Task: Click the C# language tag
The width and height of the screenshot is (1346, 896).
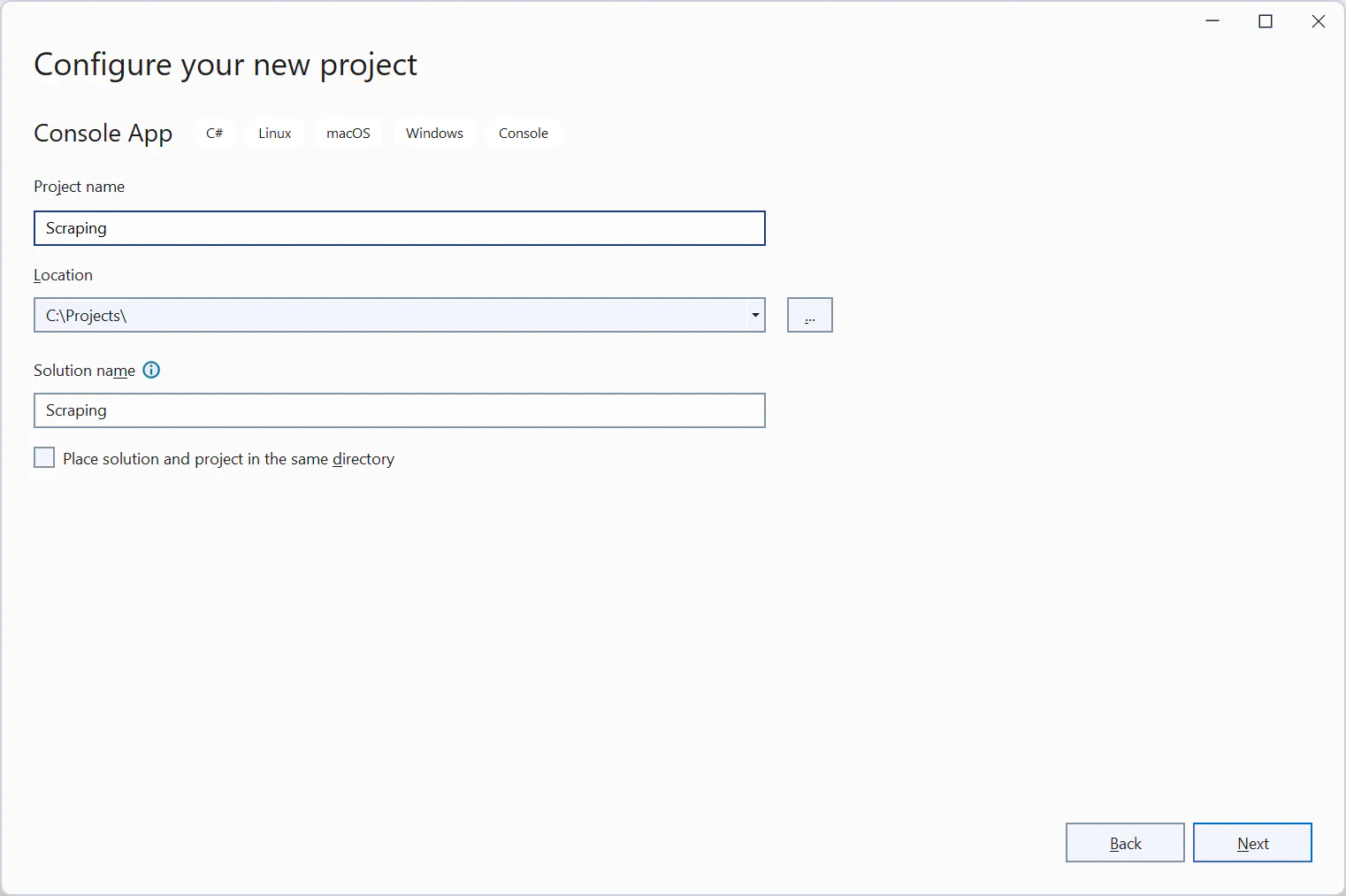Action: 214,133
